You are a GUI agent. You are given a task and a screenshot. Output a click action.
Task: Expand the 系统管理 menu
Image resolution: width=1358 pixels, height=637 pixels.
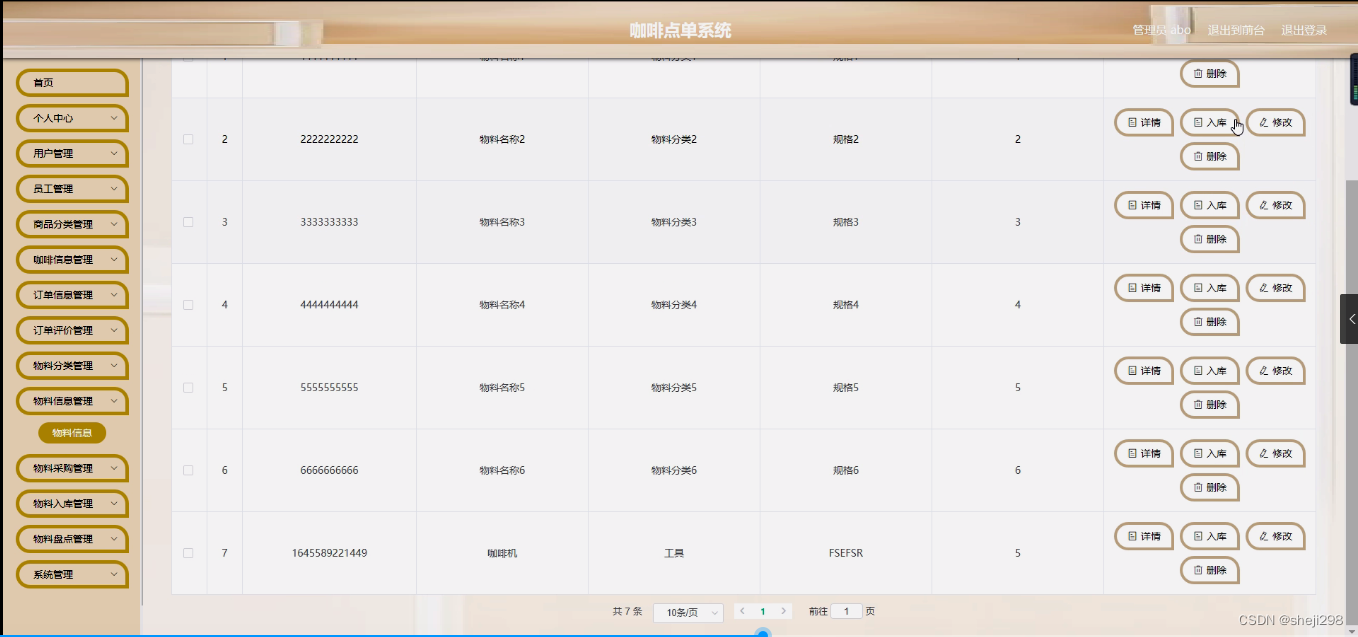tap(71, 573)
